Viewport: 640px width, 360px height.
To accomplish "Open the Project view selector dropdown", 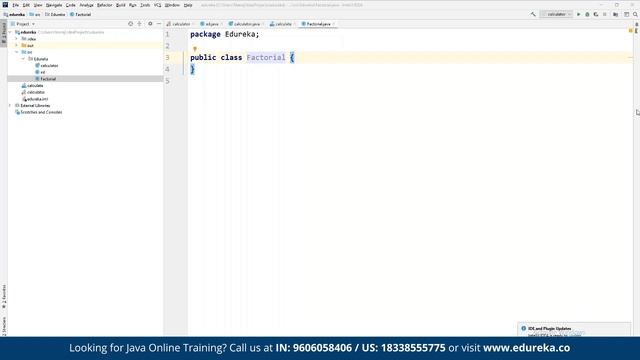I will point(23,24).
